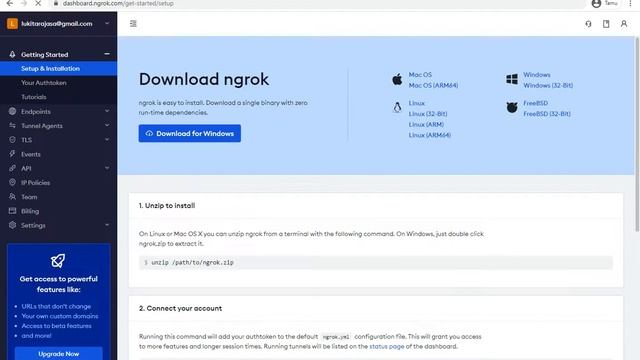Open the Chrome three-dot menu
This screenshot has width=640, height=360.
[x=630, y=3]
